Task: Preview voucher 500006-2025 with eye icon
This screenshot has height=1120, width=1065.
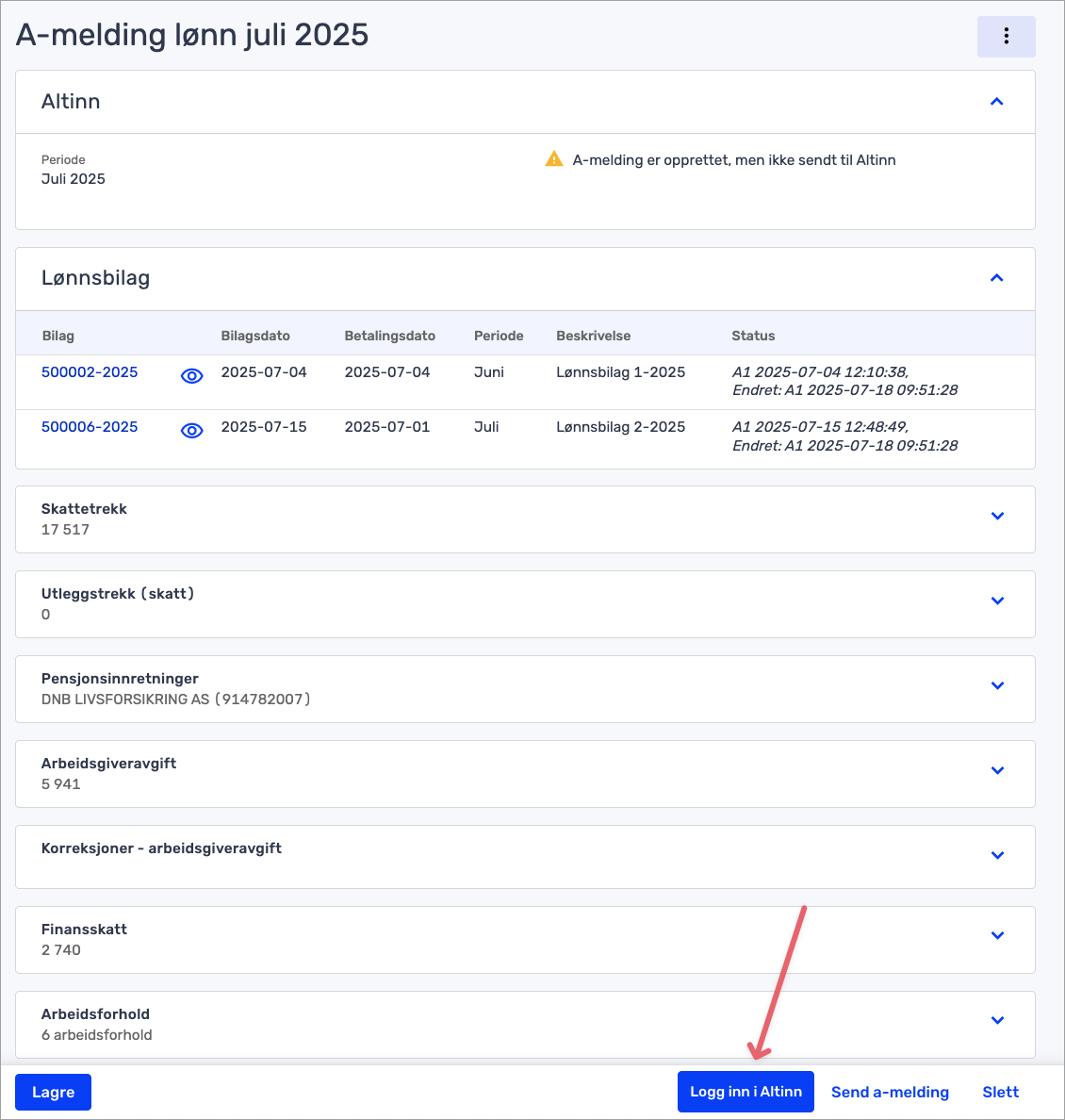Action: click(x=191, y=431)
